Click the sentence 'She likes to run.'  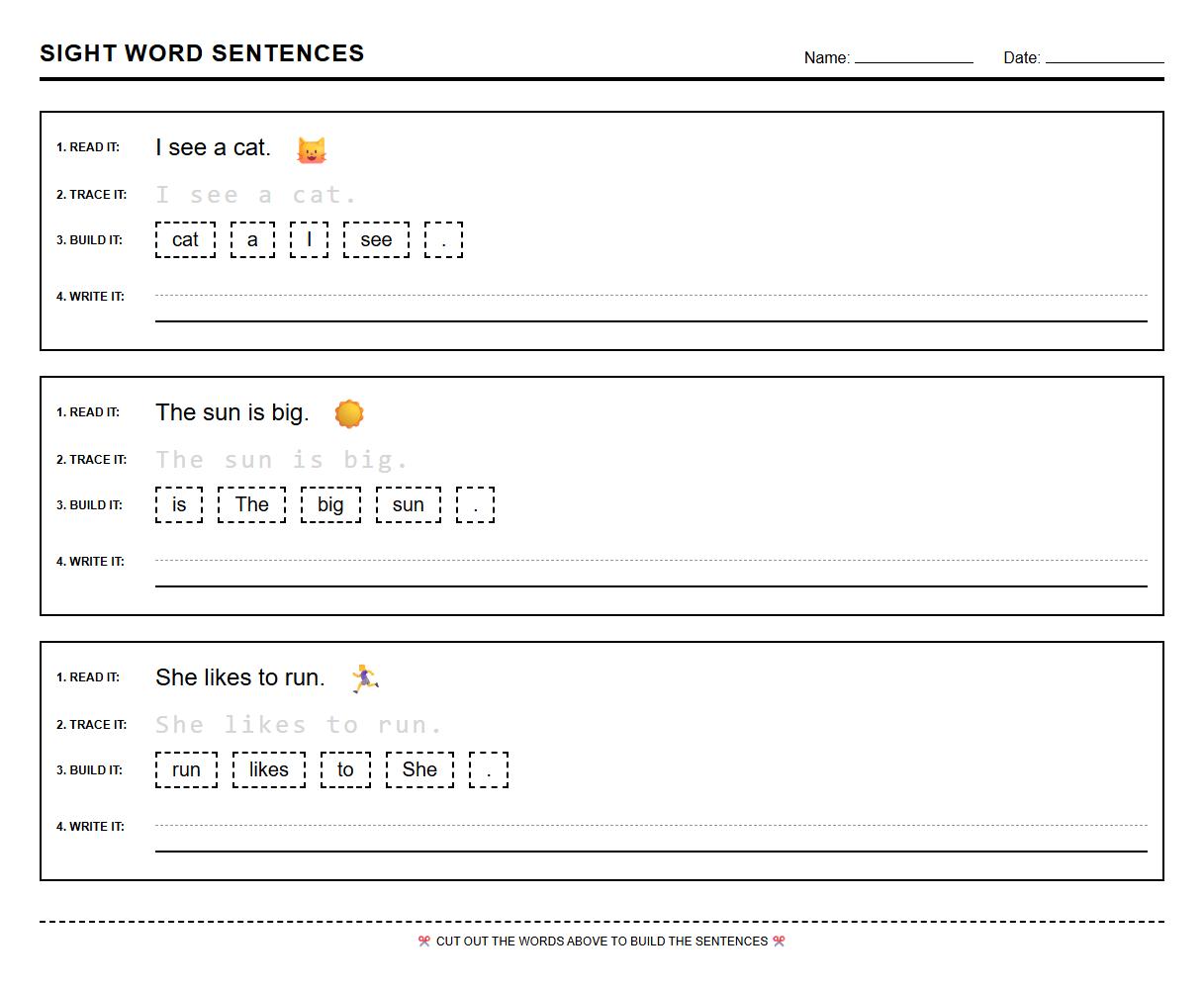click(x=239, y=676)
